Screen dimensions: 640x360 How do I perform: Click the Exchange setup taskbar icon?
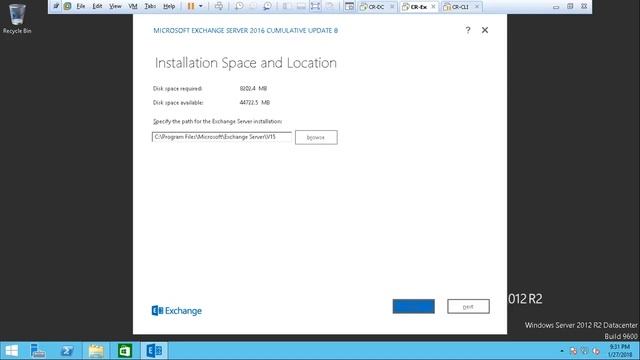pos(154,351)
